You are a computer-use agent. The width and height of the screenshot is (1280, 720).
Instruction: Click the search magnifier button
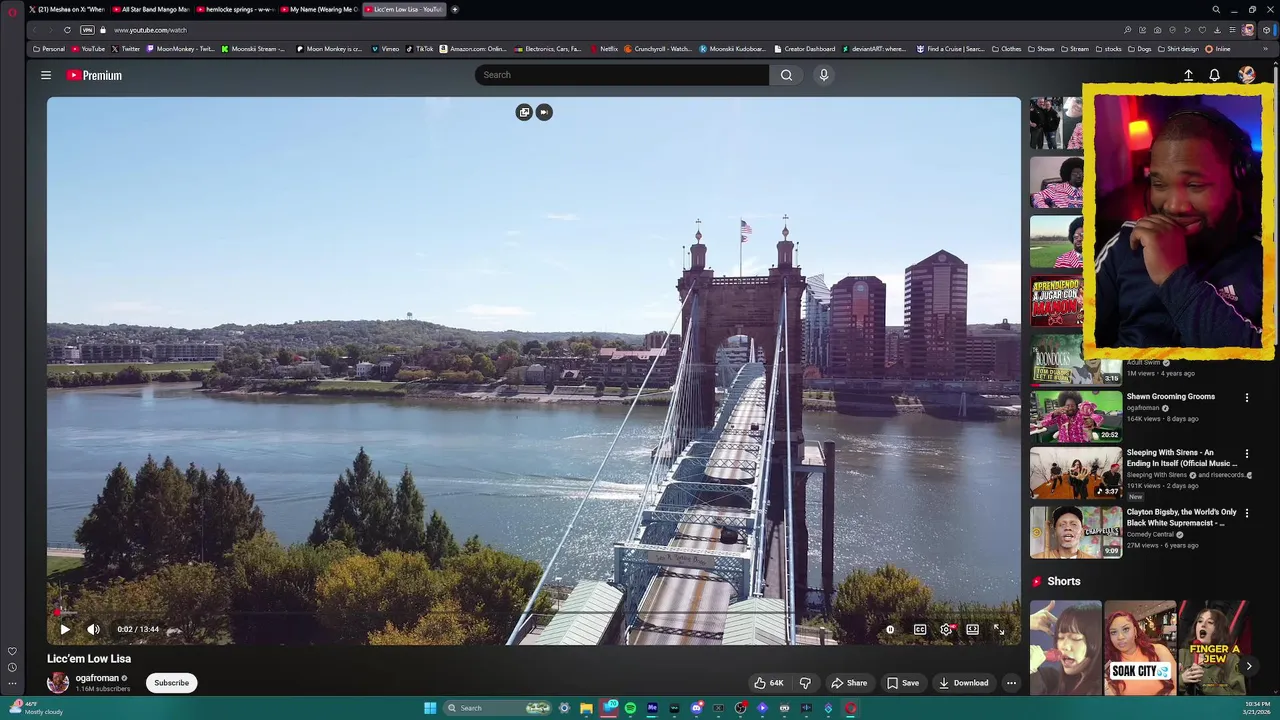click(786, 75)
